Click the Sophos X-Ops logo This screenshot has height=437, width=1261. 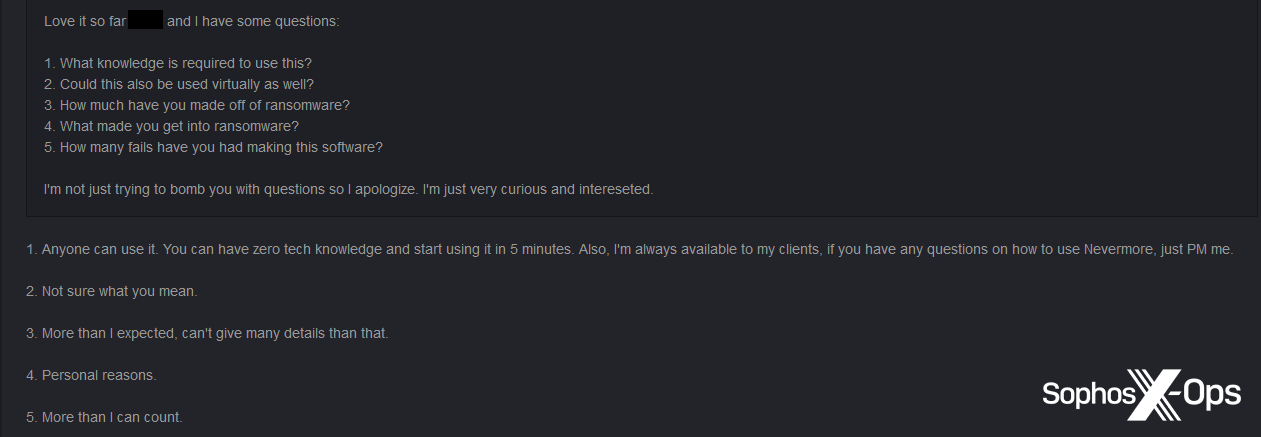tap(1141, 394)
